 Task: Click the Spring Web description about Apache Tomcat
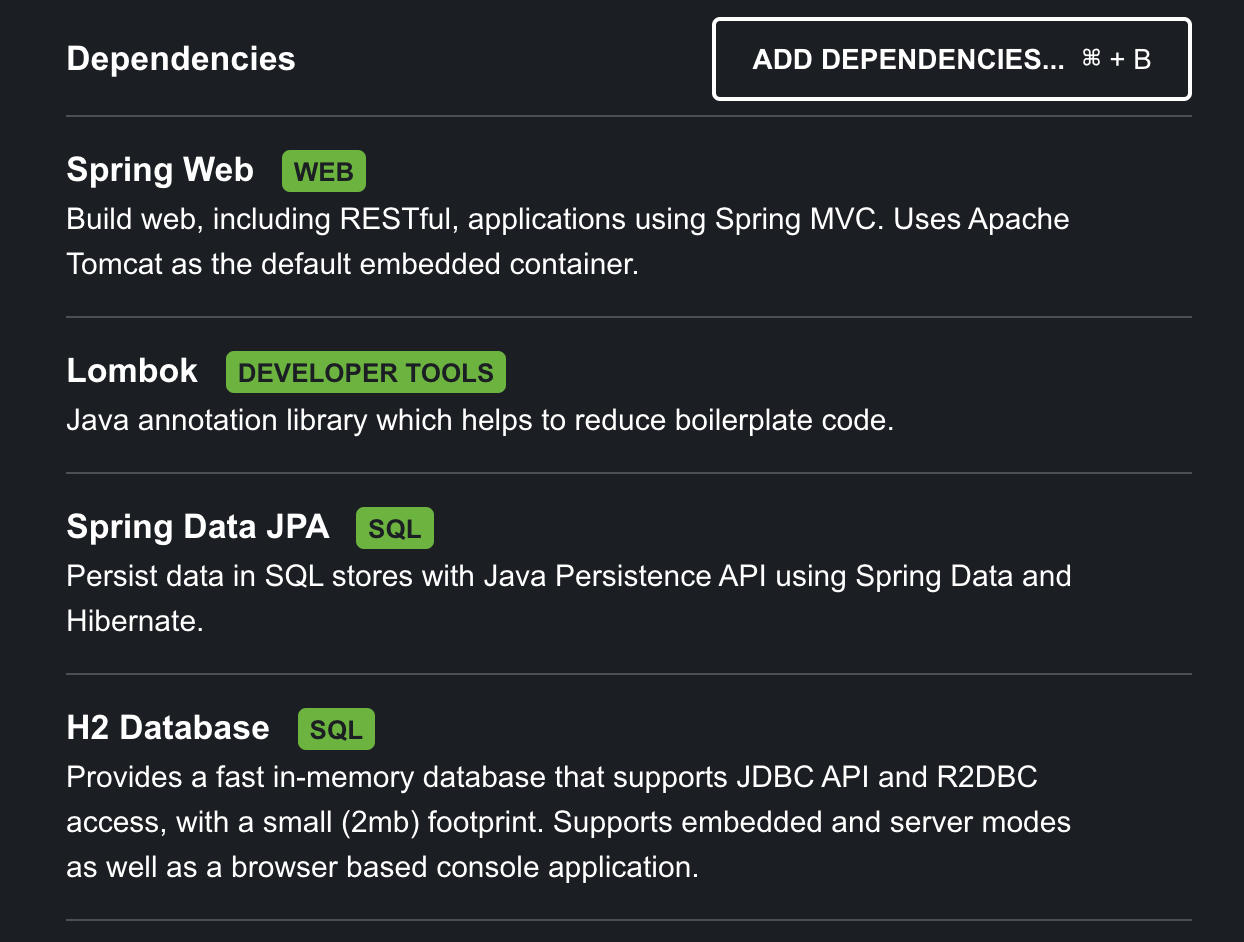[568, 242]
